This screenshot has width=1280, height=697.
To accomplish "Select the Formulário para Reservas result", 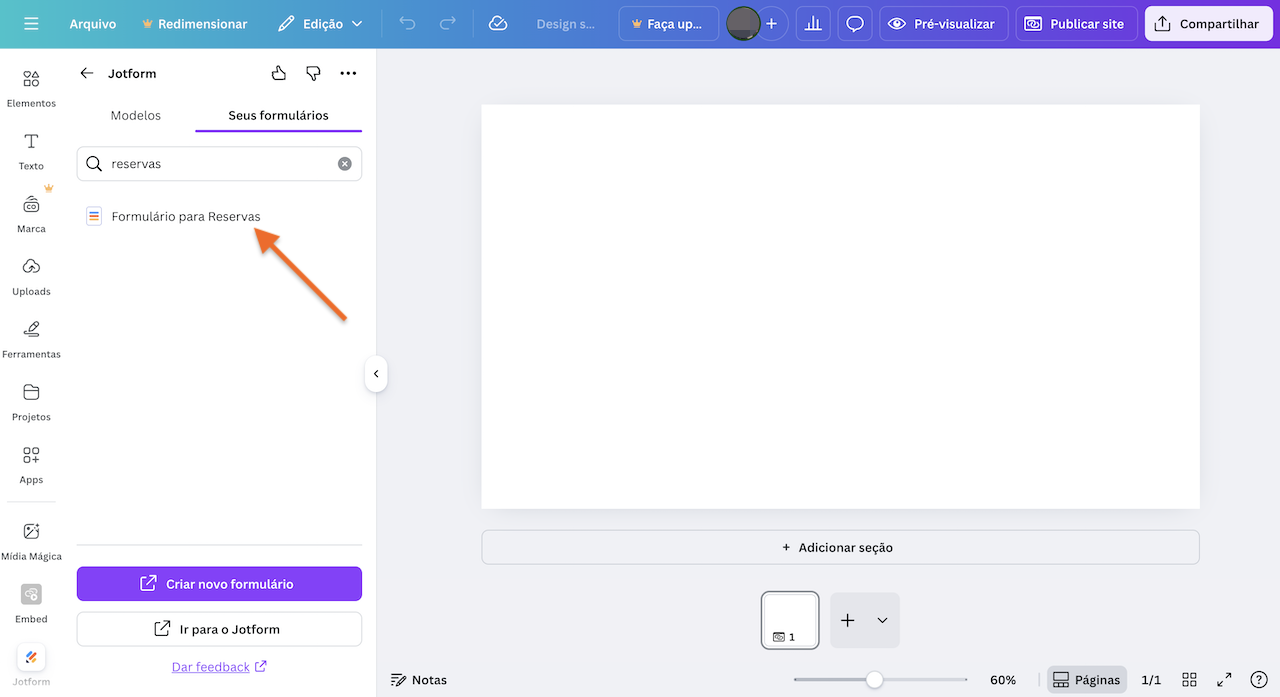I will 186,216.
